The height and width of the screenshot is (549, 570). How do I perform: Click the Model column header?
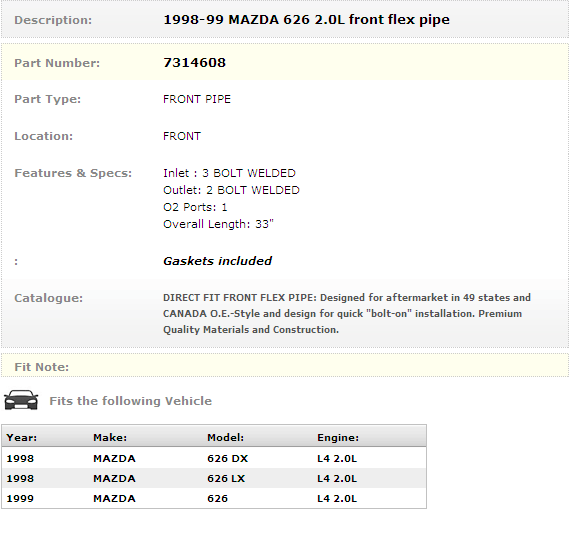[225, 437]
